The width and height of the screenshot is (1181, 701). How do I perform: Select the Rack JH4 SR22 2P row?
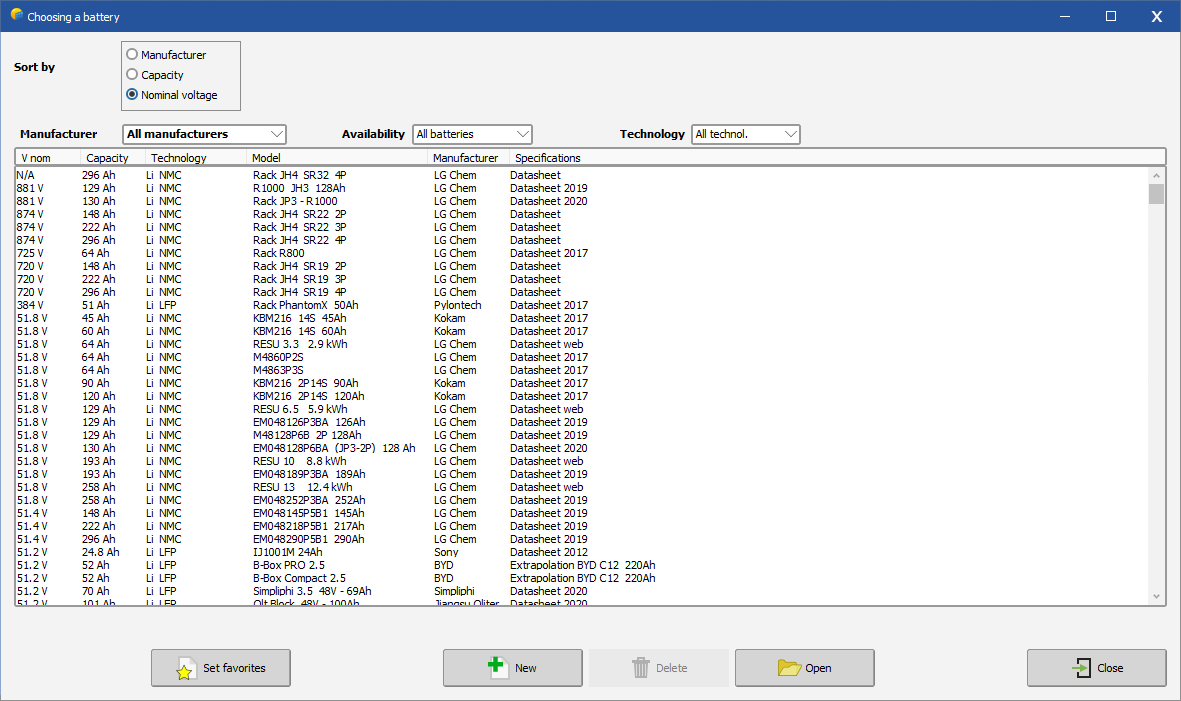581,214
